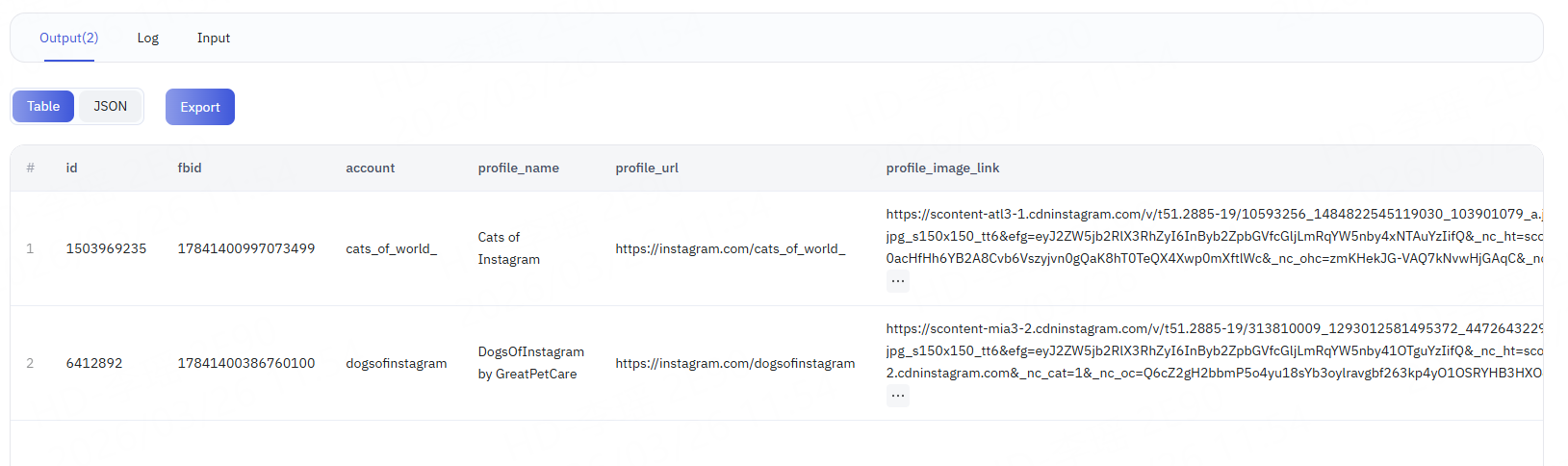Expand the first row's truncated image link

tap(897, 281)
